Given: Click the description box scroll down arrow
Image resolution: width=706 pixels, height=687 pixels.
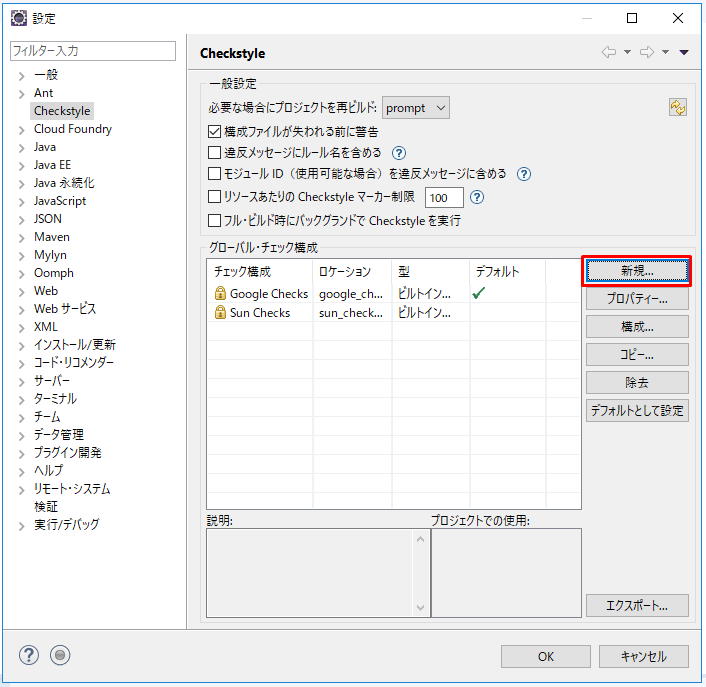Looking at the screenshot, I should coord(421,608).
